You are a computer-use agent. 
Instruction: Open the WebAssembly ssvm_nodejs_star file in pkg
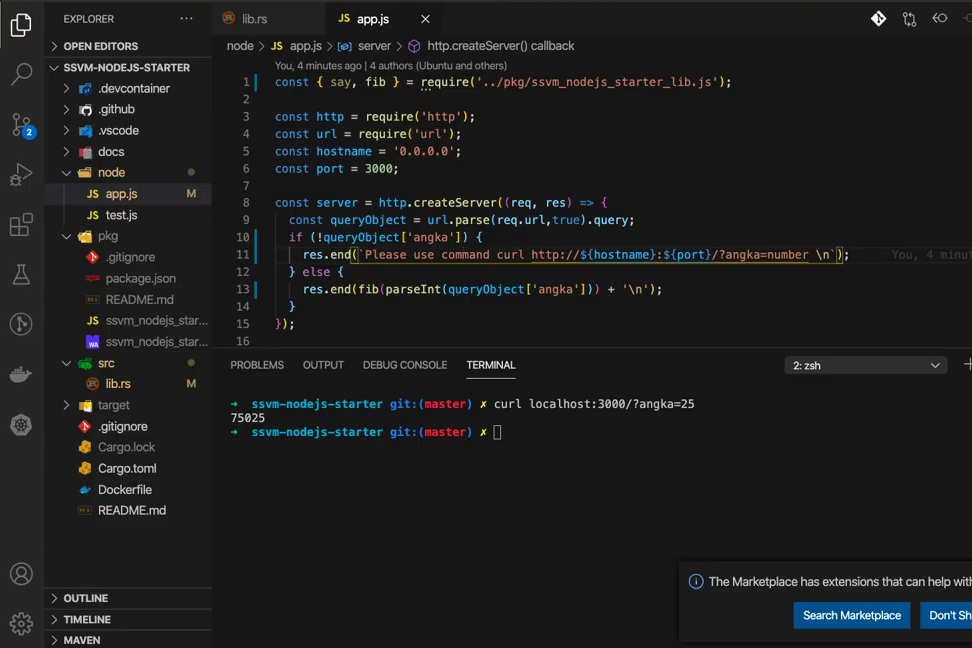pos(129,342)
